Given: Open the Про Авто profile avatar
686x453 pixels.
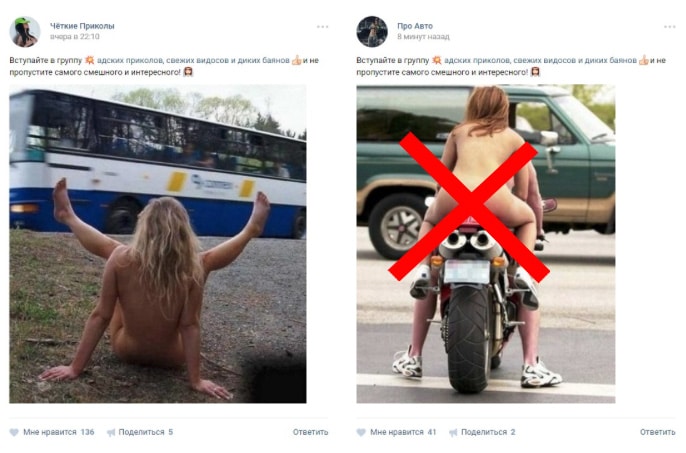Looking at the screenshot, I should [x=372, y=32].
